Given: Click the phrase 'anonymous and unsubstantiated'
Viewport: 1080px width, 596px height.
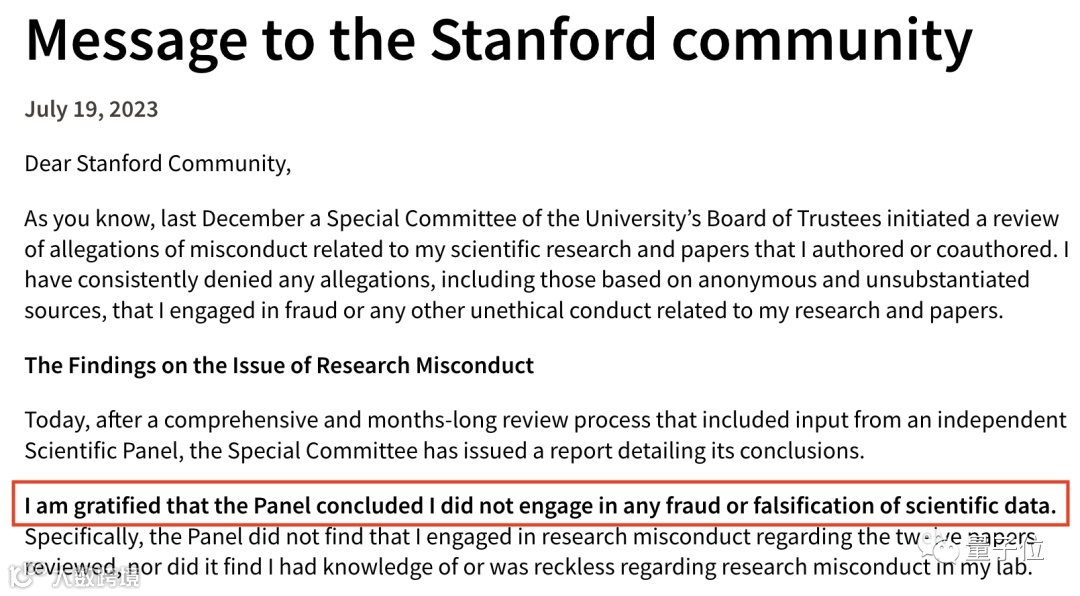Looking at the screenshot, I should coord(864,280).
